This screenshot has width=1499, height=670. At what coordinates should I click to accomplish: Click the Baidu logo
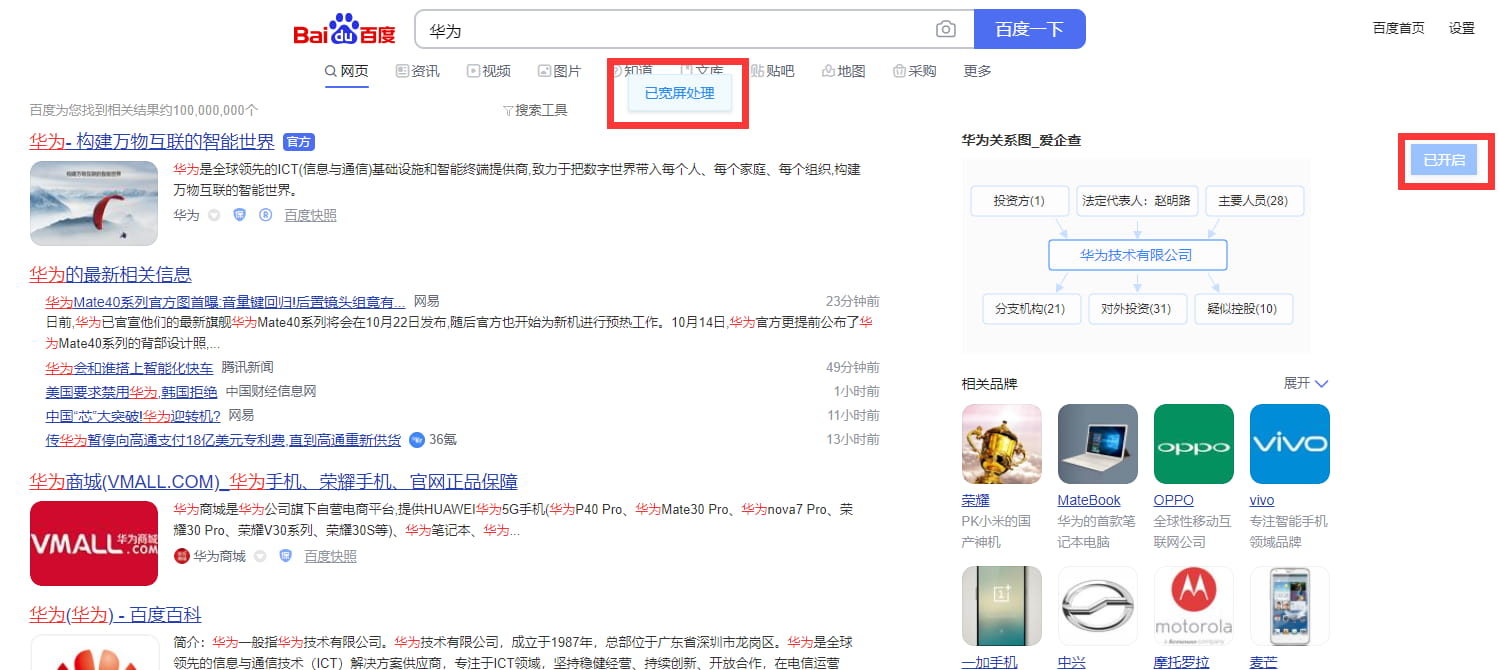344,31
